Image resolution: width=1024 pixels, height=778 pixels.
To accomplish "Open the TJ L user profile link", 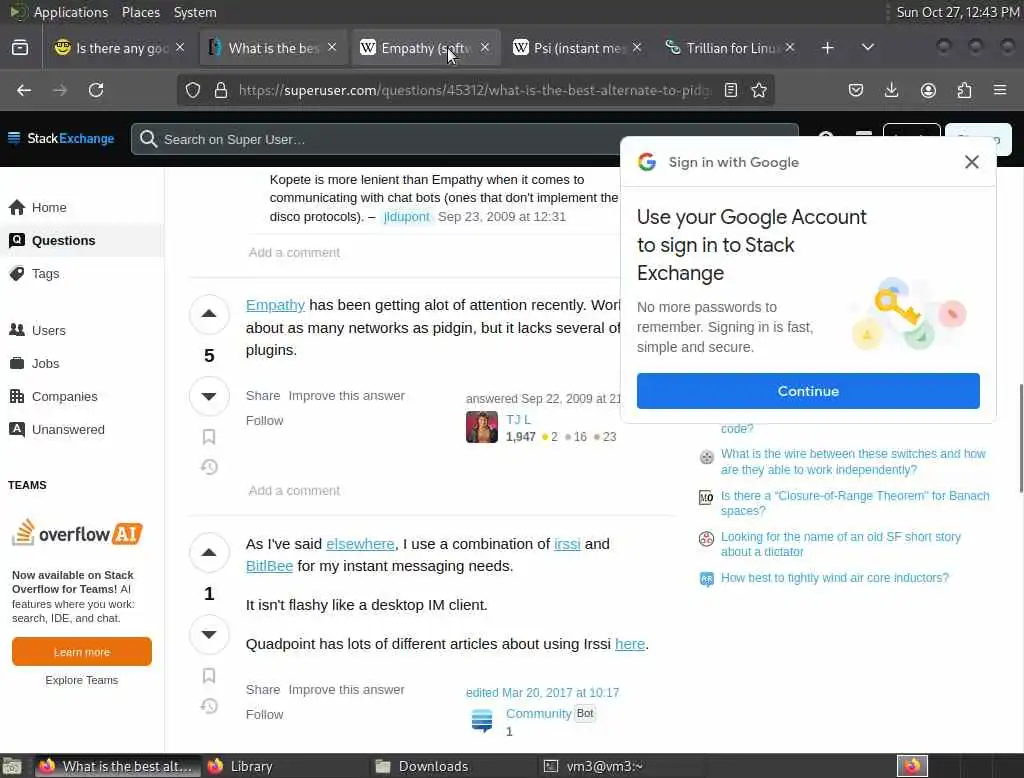I will click(518, 419).
